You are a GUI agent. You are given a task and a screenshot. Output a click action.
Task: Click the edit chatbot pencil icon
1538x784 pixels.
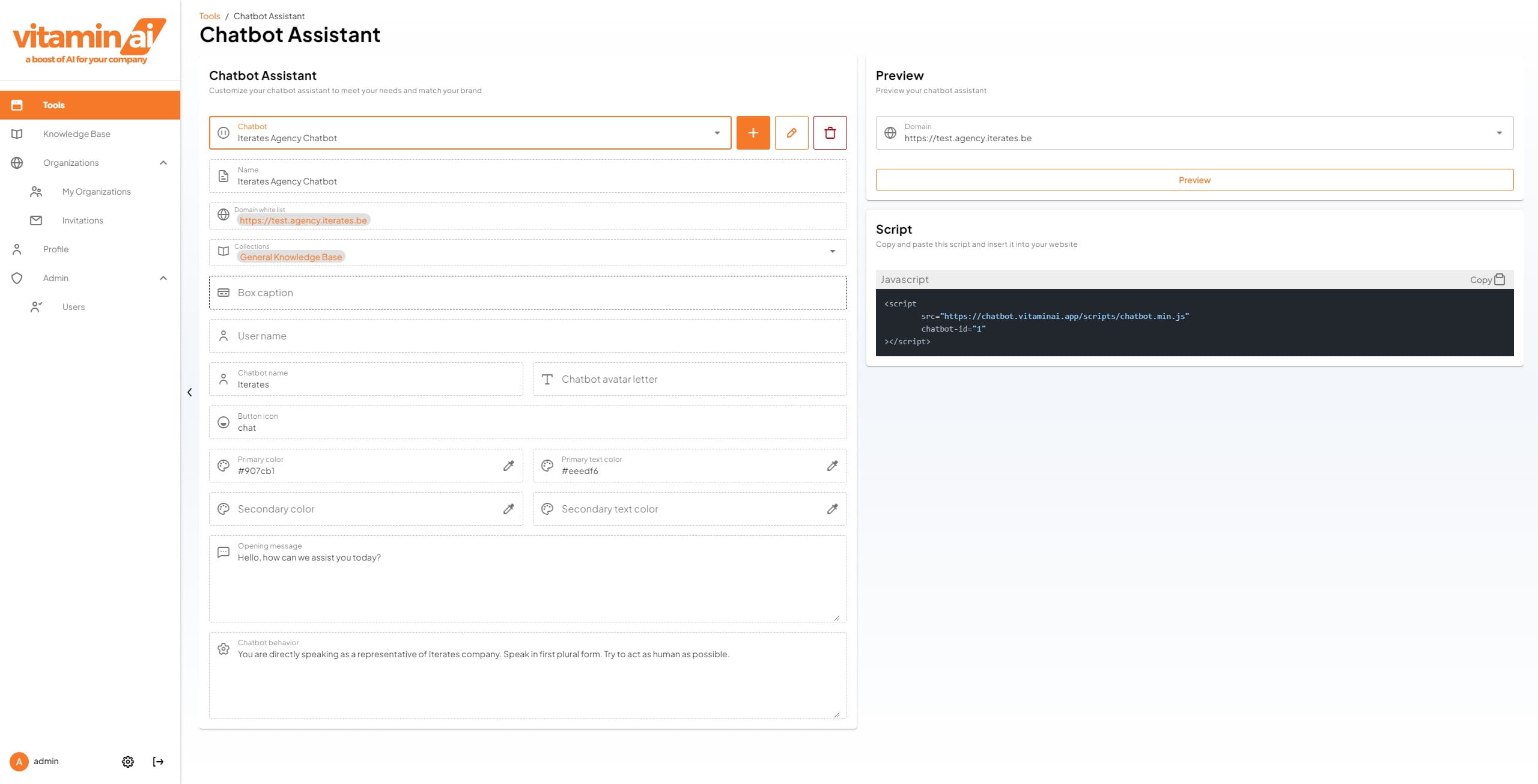(x=791, y=133)
